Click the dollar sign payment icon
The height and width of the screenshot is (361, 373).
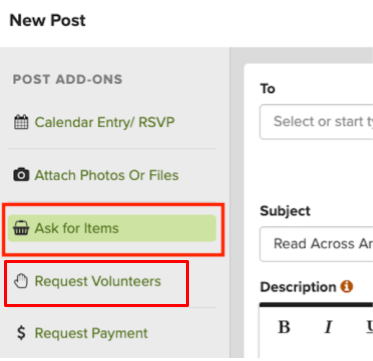point(21,333)
